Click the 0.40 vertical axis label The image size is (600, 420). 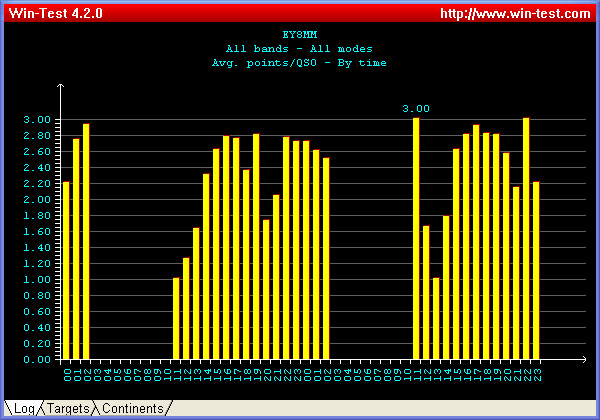pyautogui.click(x=37, y=328)
